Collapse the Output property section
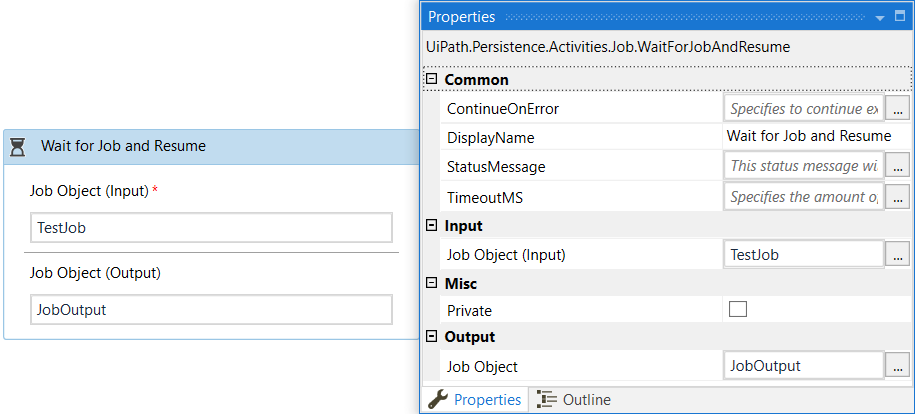The height and width of the screenshot is (414, 915). [431, 337]
